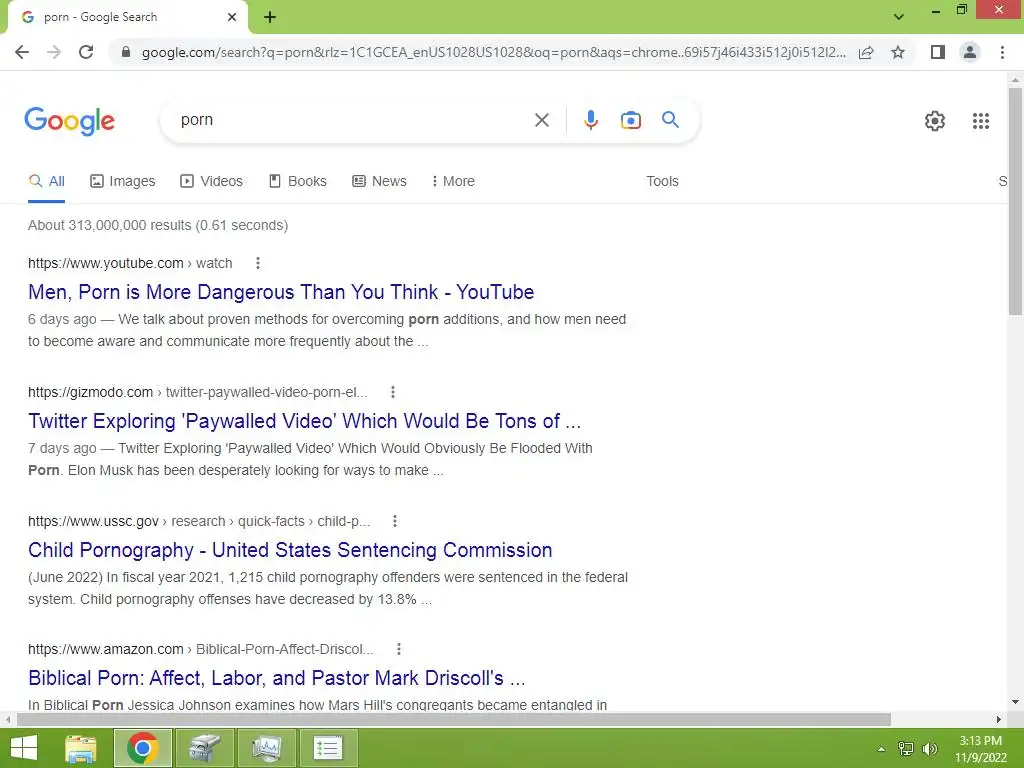Click the browser forward arrow
The width and height of the screenshot is (1024, 768).
coord(54,52)
